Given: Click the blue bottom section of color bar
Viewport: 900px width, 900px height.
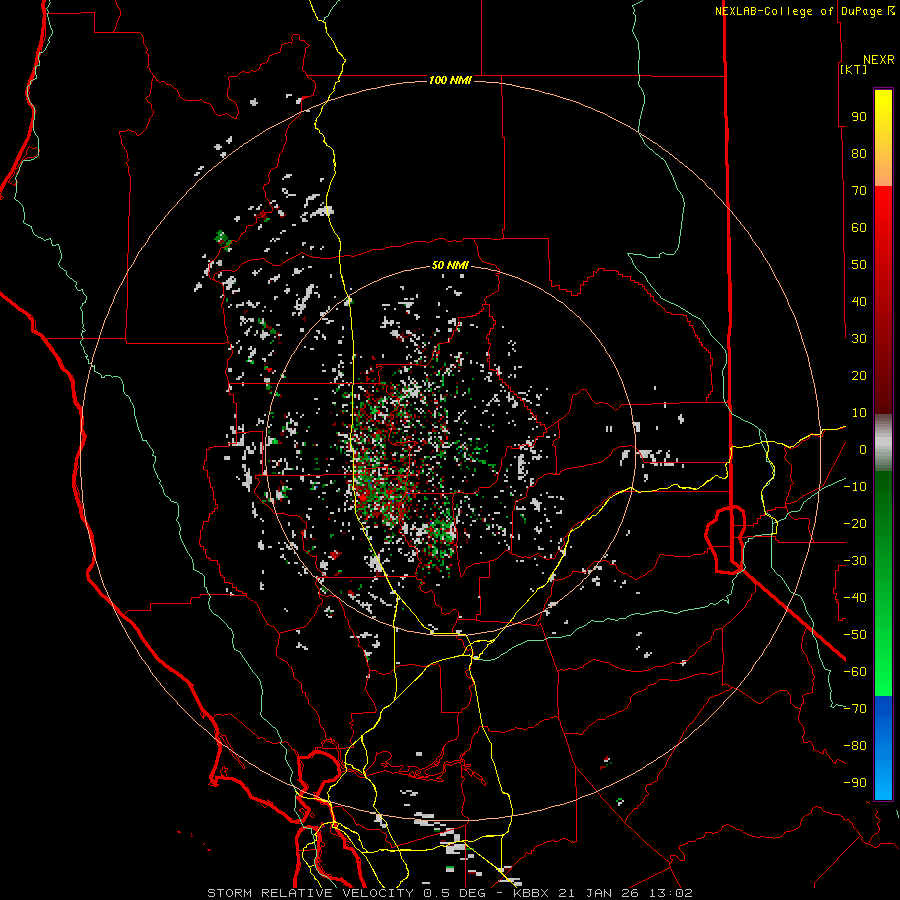Looking at the screenshot, I should coord(883,747).
